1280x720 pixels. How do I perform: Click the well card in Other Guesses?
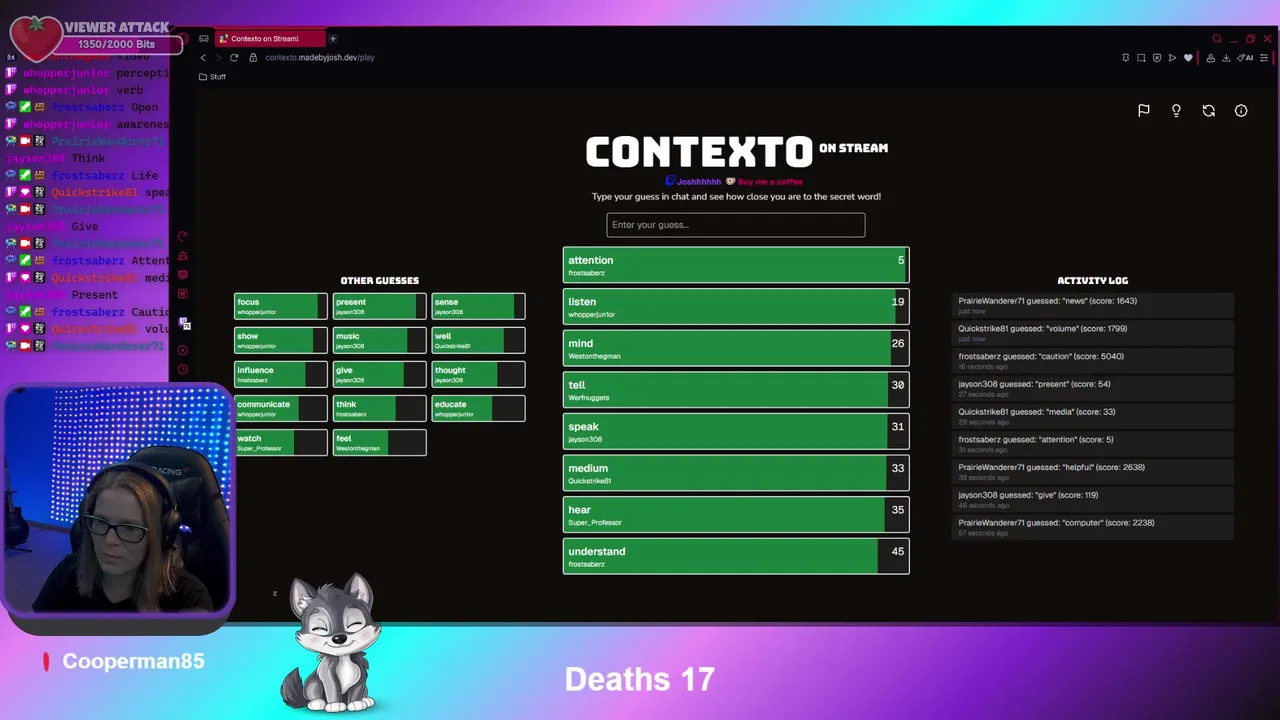pyautogui.click(x=478, y=340)
